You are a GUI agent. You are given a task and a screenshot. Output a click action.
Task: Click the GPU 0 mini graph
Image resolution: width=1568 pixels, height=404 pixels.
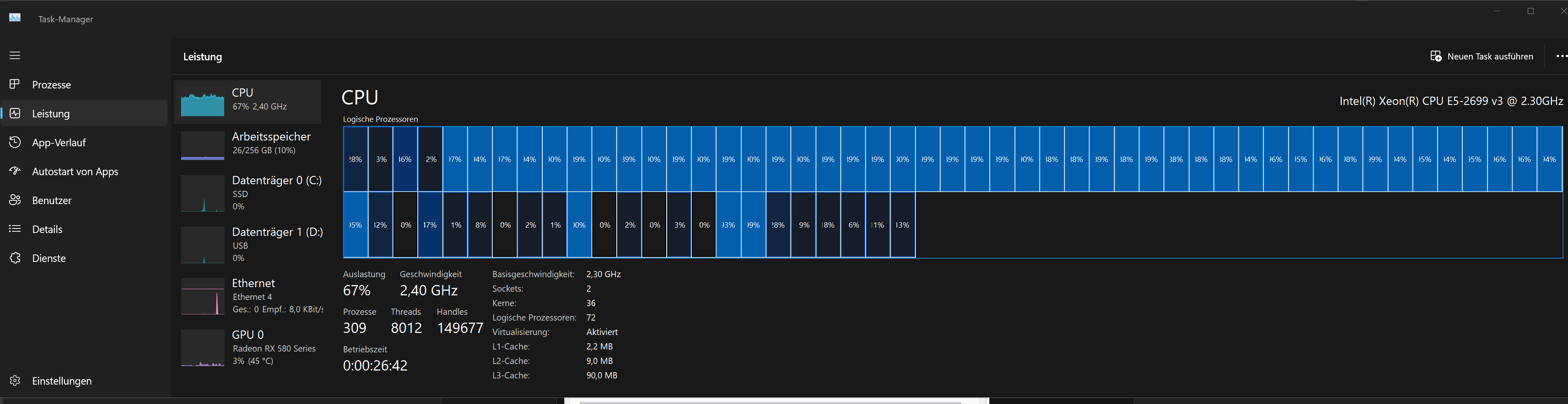point(203,348)
